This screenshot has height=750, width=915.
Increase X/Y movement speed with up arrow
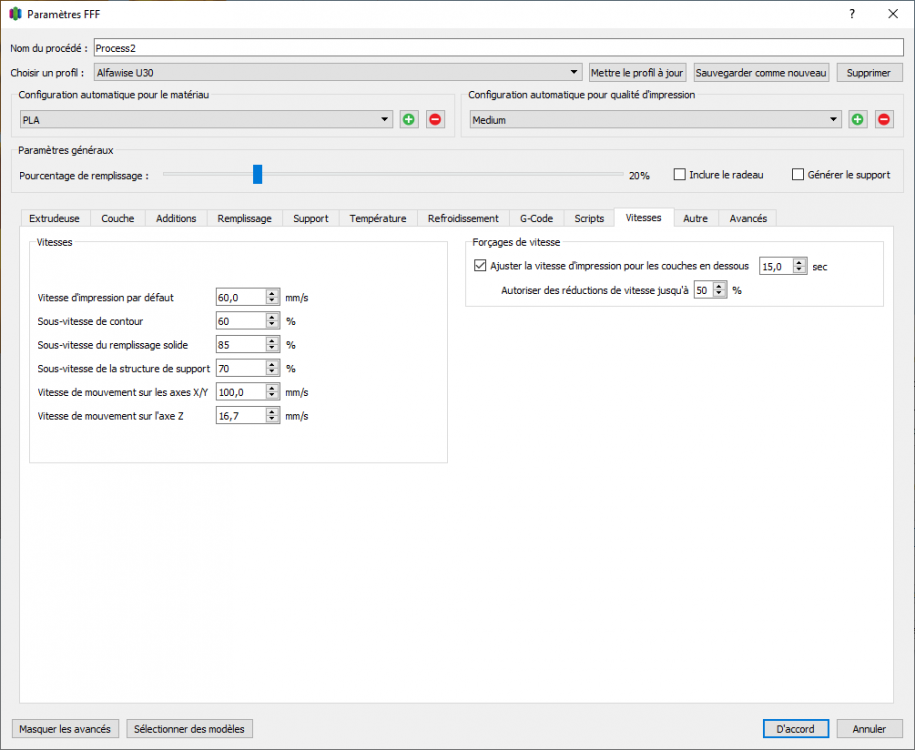pyautogui.click(x=272, y=388)
